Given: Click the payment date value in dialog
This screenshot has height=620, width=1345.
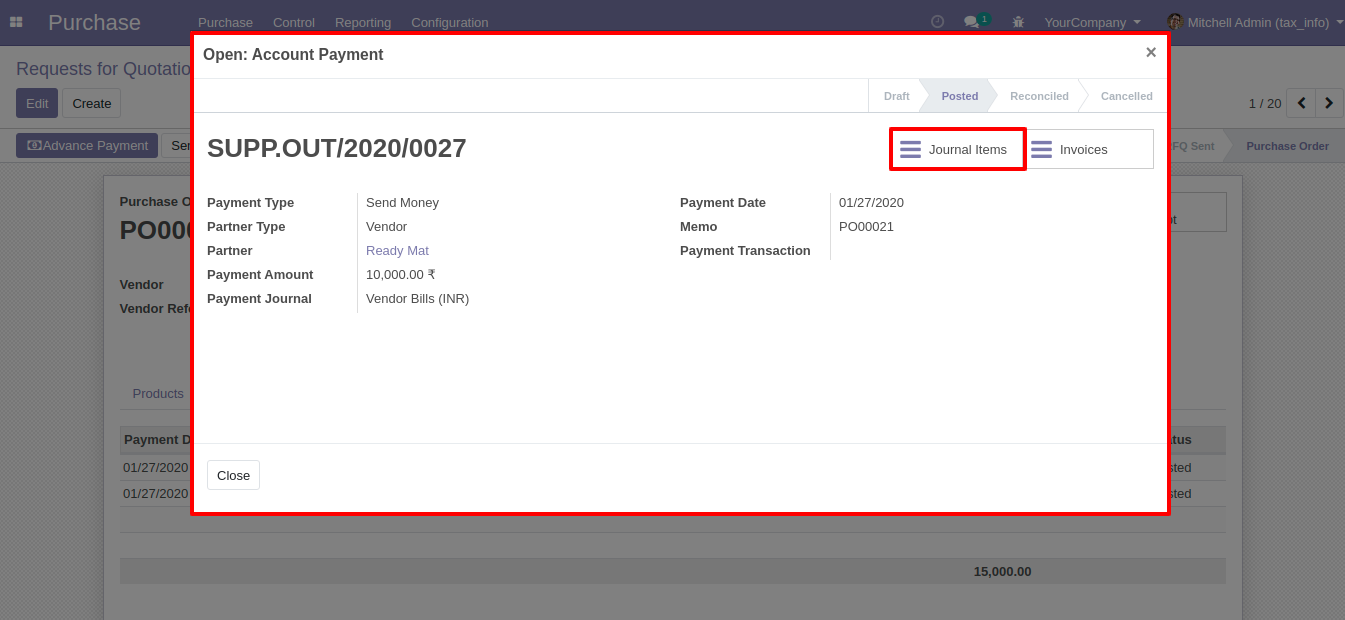Looking at the screenshot, I should point(871,203).
